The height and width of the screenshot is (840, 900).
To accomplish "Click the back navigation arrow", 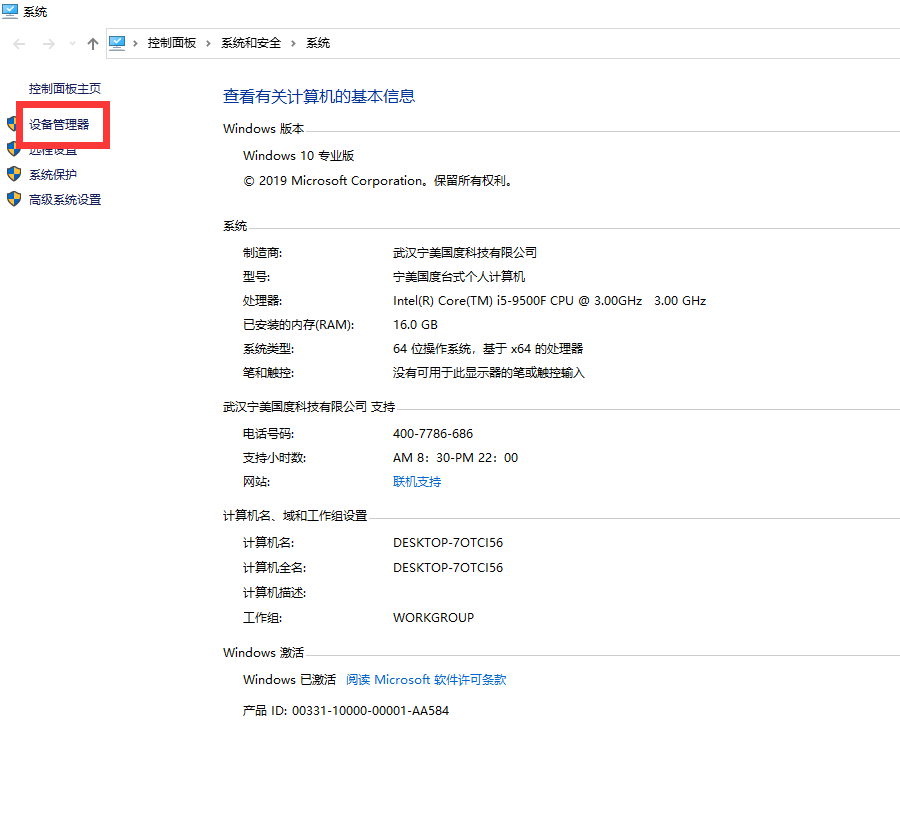I will [x=20, y=44].
